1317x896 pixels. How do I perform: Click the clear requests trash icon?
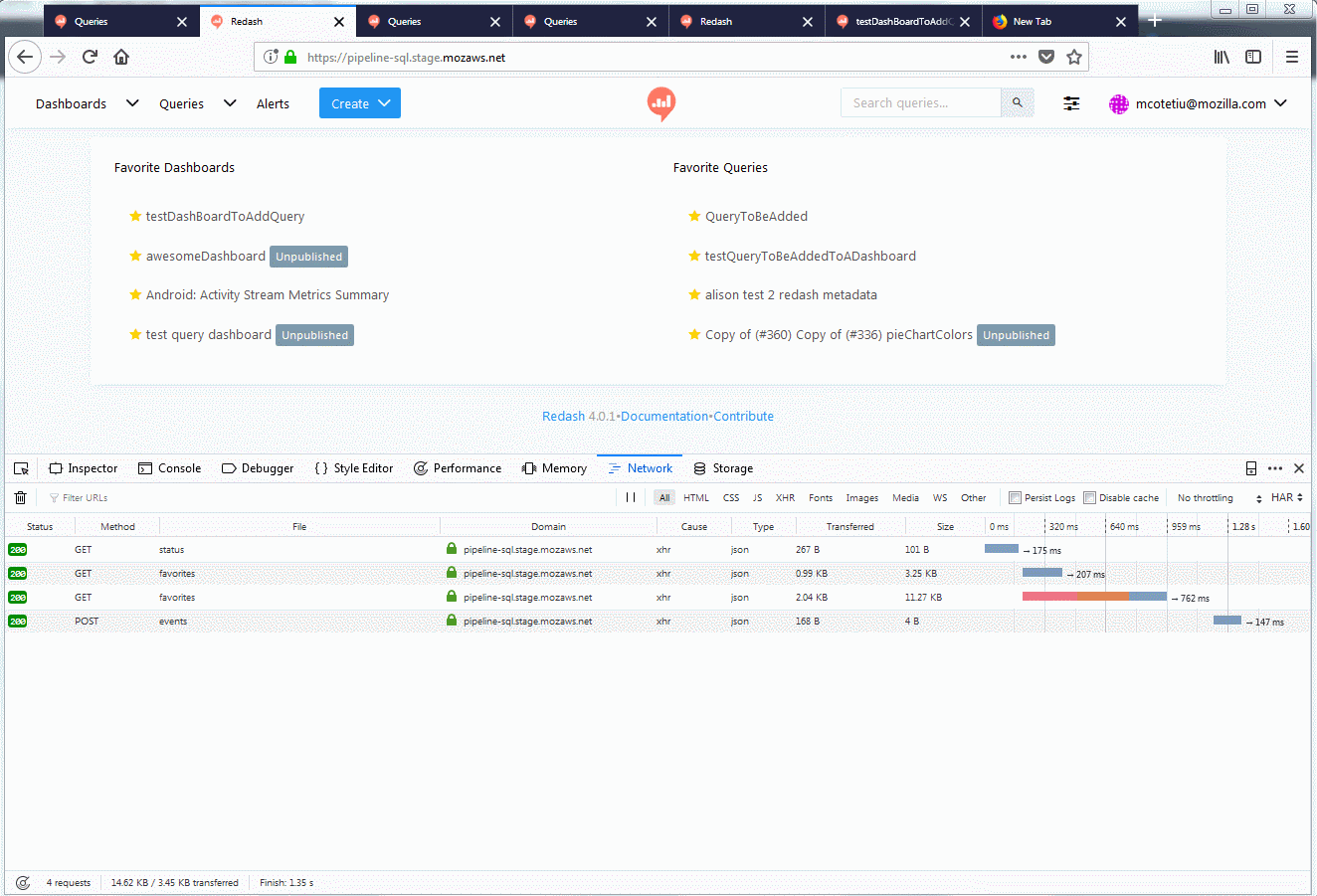click(x=20, y=496)
